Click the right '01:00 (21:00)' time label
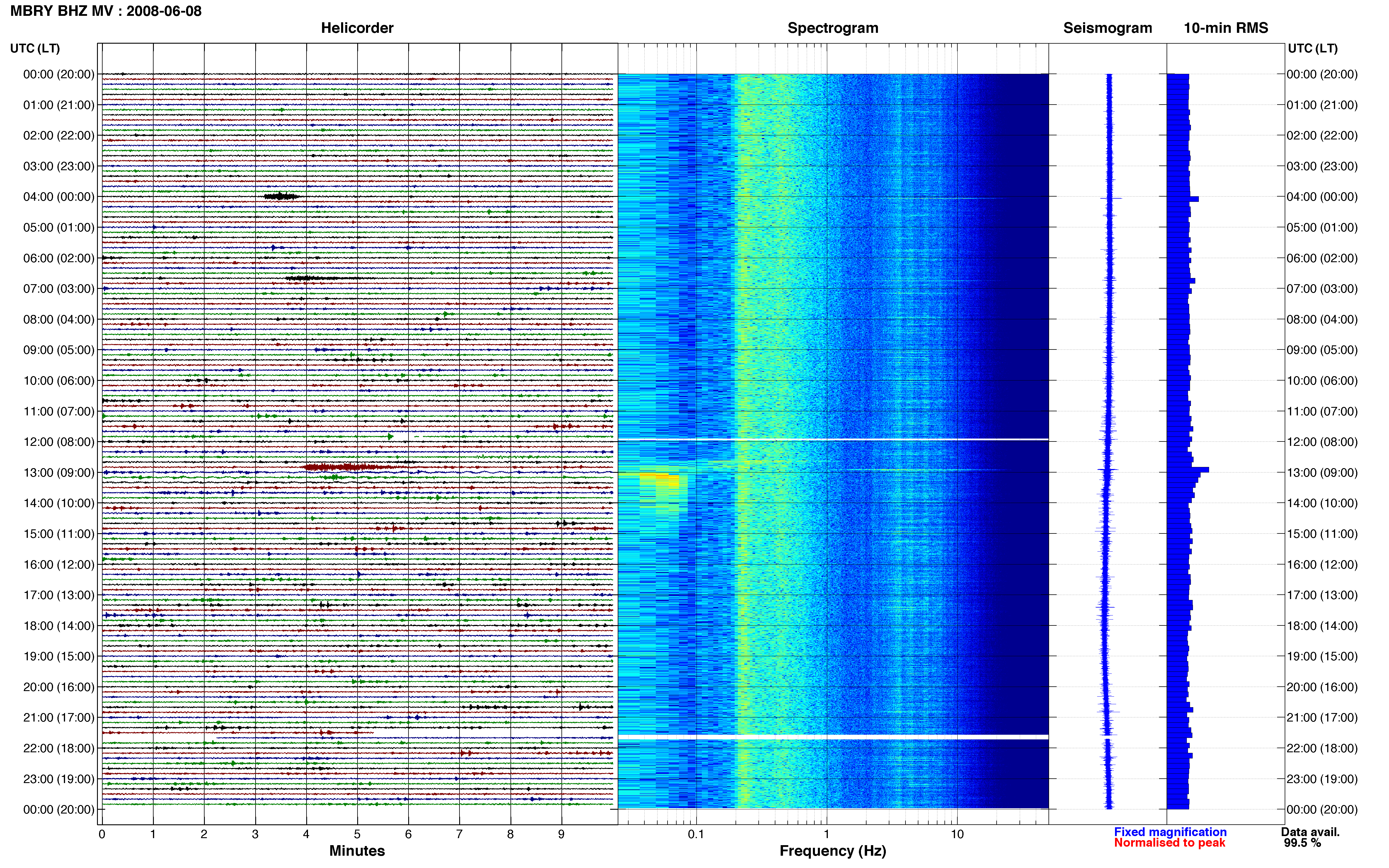This screenshot has width=1389, height=868. pos(1322,105)
